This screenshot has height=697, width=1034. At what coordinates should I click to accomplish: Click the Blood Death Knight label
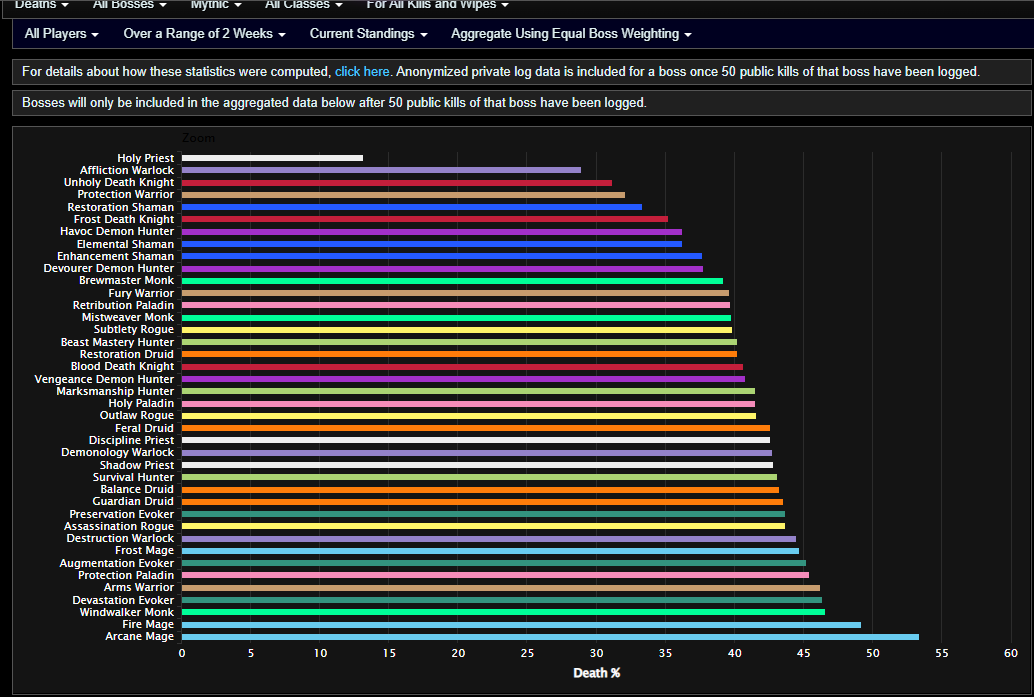click(x=123, y=367)
